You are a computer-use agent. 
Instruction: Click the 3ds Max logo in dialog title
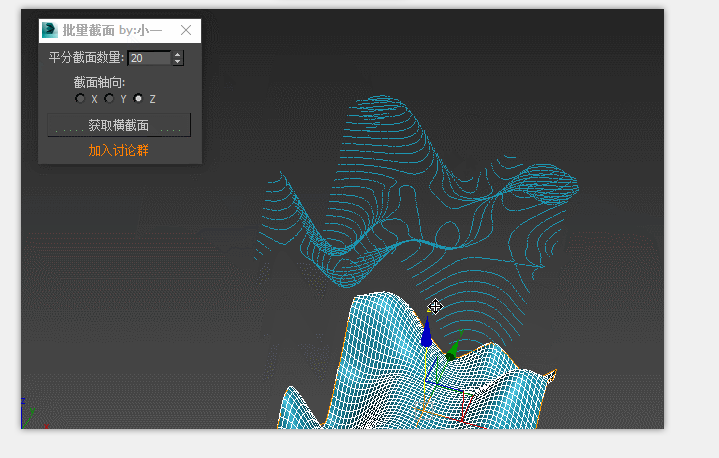(x=49, y=31)
